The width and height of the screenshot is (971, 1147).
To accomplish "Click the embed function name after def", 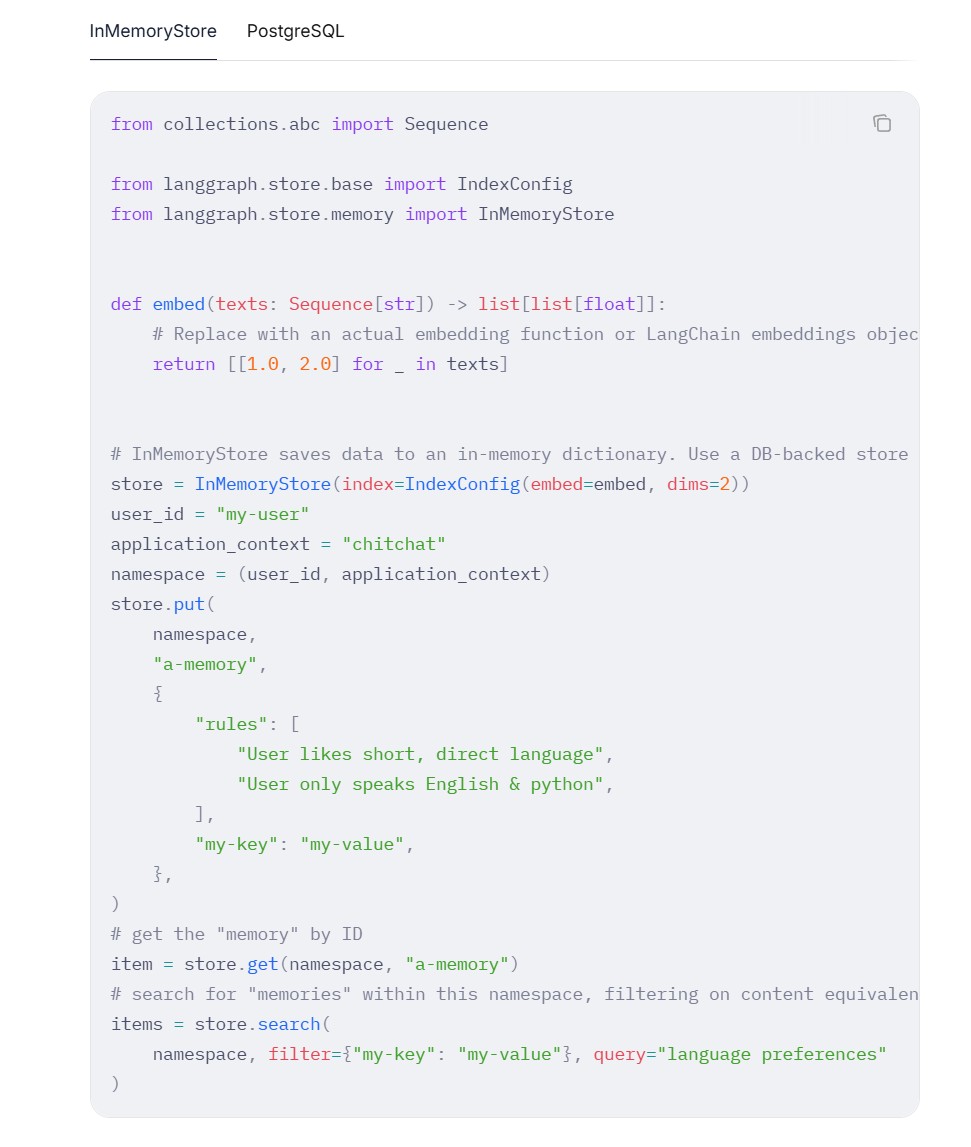I will (x=179, y=304).
